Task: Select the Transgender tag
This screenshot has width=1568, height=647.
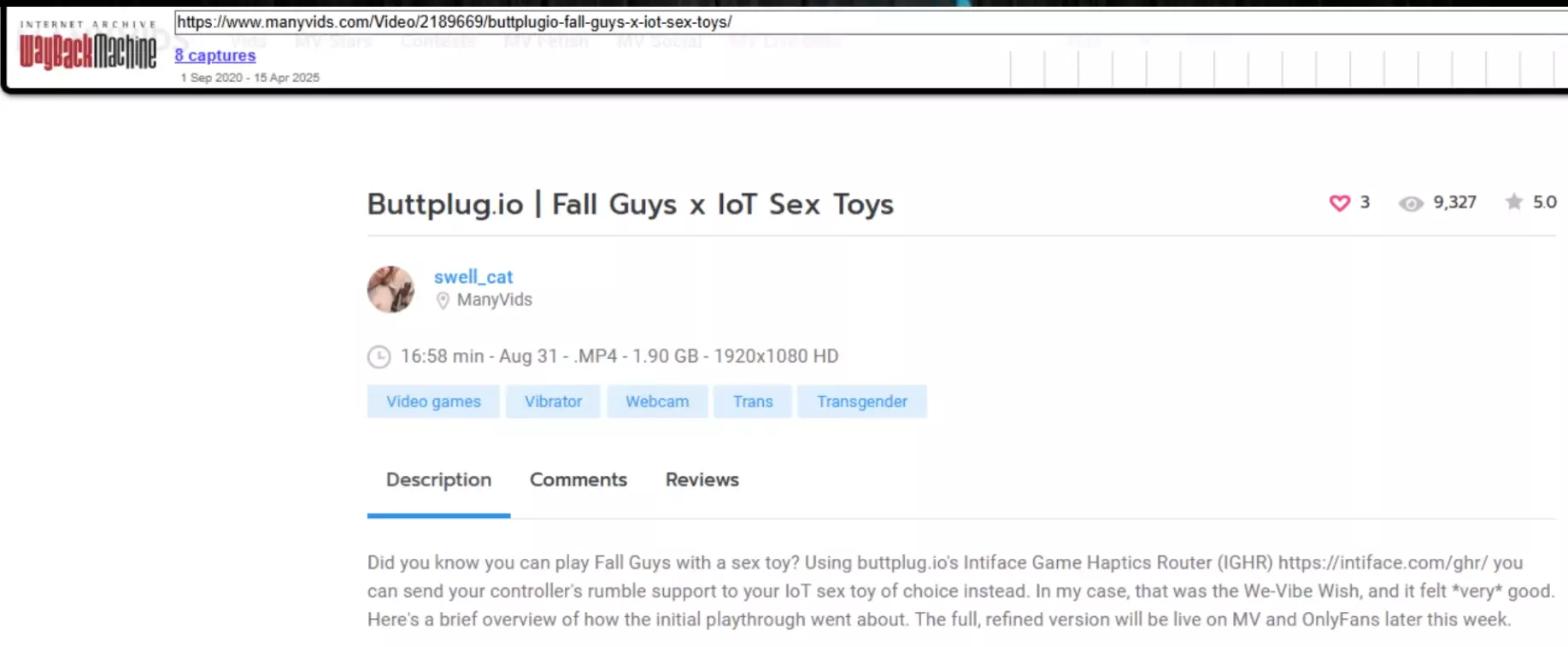Action: point(862,402)
